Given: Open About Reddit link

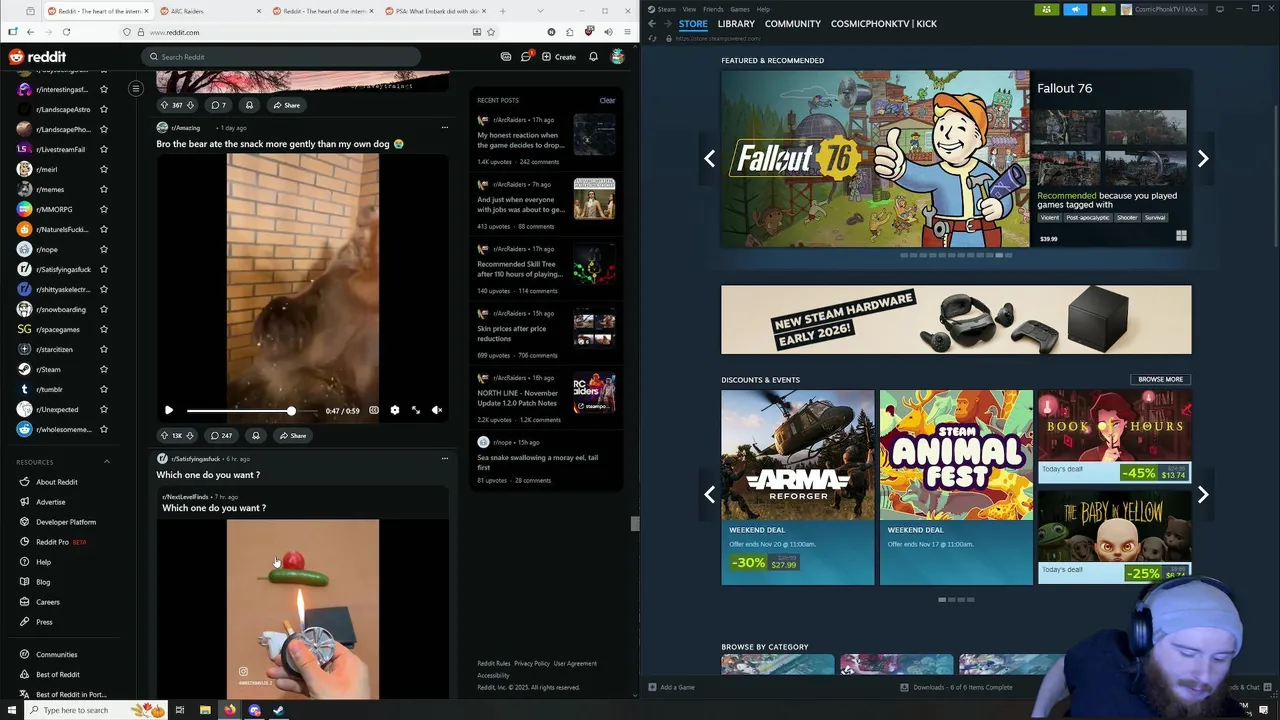Looking at the screenshot, I should (56, 482).
